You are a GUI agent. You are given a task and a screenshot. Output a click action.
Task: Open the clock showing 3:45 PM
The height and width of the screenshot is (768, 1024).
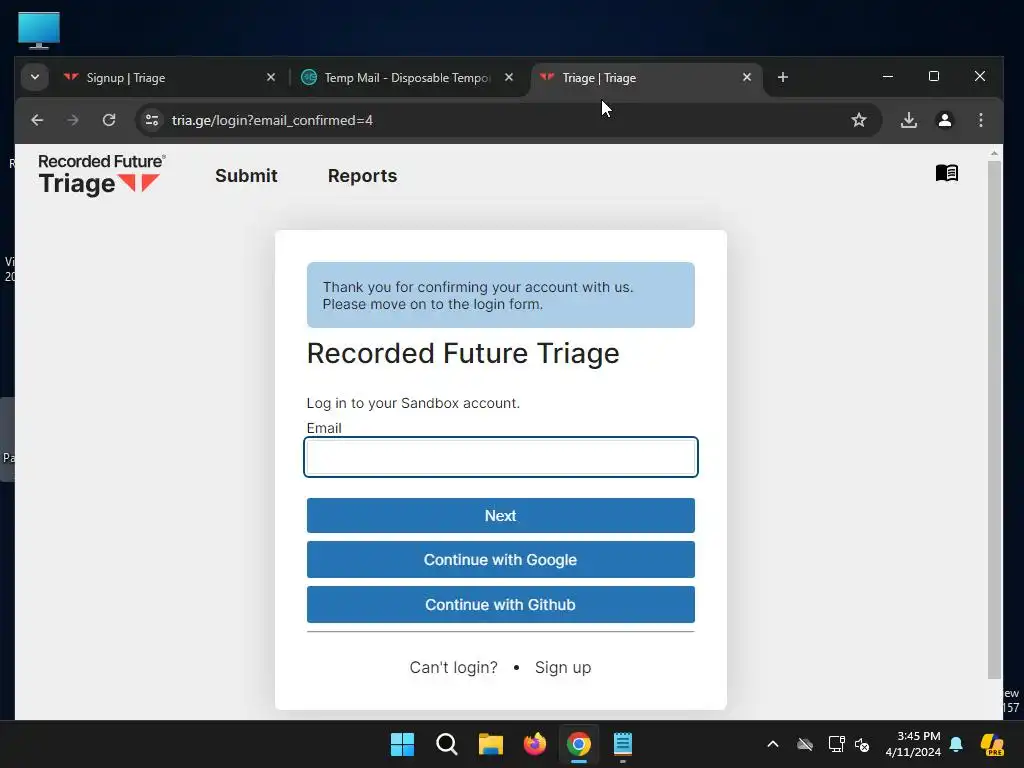(x=913, y=744)
